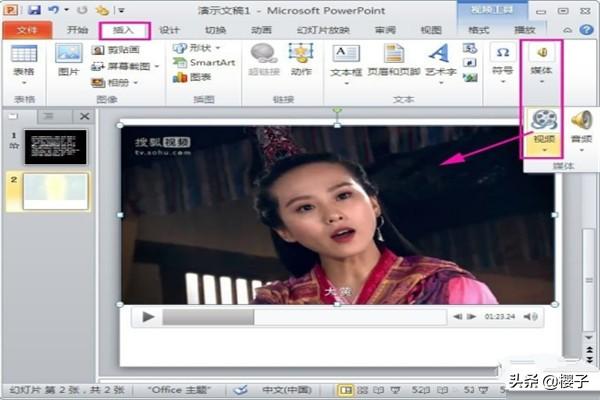The height and width of the screenshot is (400, 600).
Task: Click the vertical scrollbar down arrow
Action: (x=589, y=338)
